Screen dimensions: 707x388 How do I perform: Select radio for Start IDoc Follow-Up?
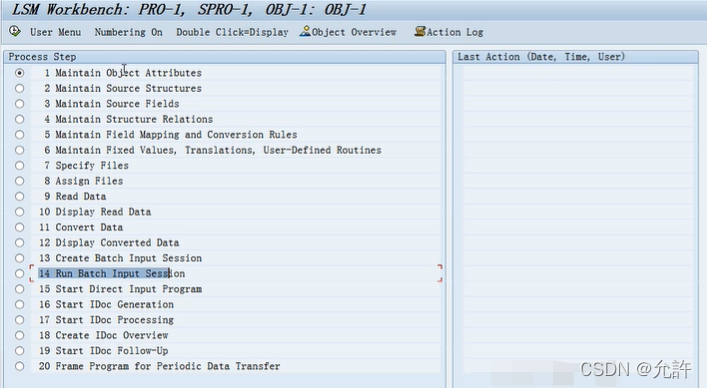click(19, 351)
